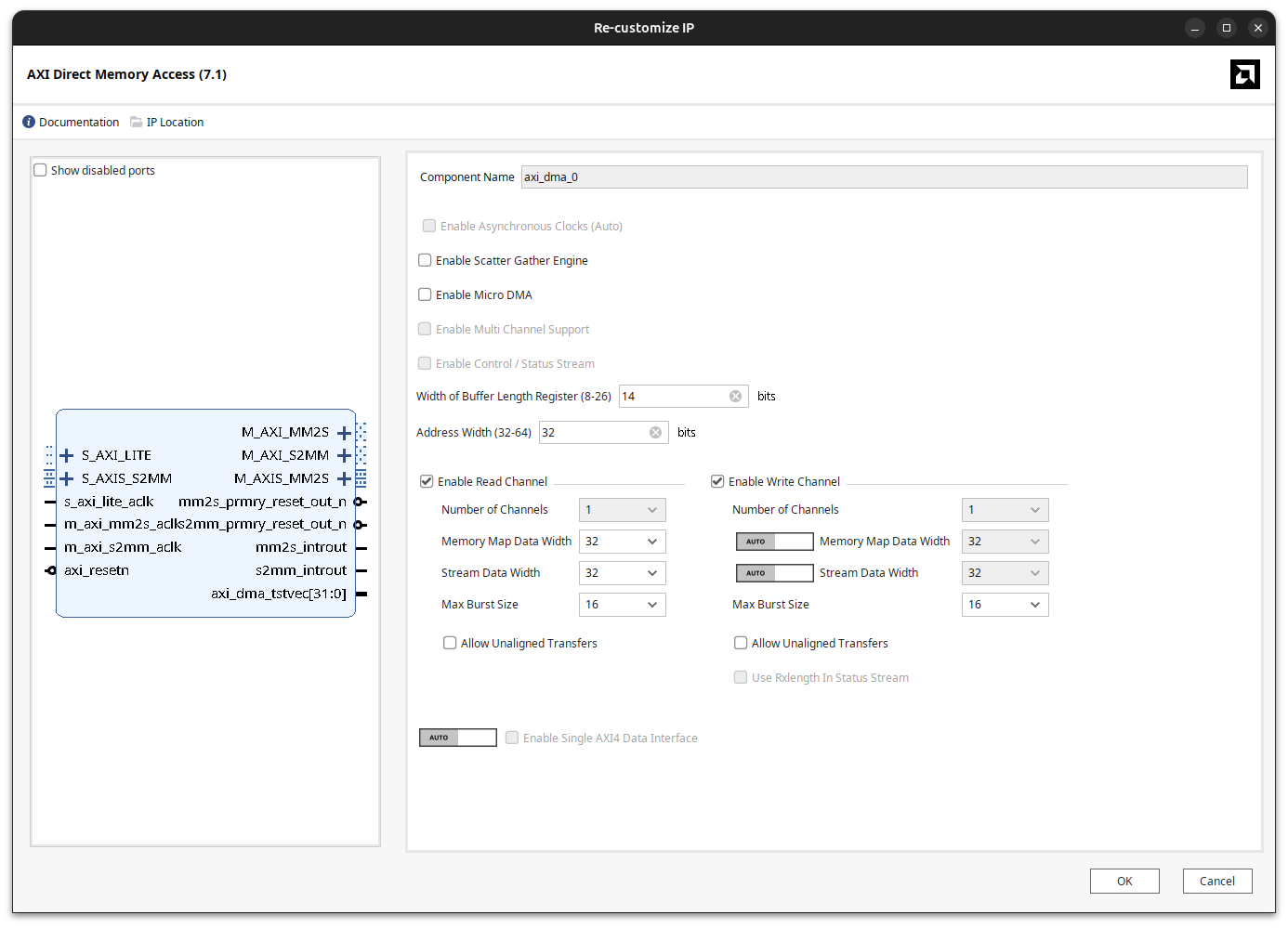
Task: Click the IP Location folder icon
Action: pyautogui.click(x=137, y=122)
